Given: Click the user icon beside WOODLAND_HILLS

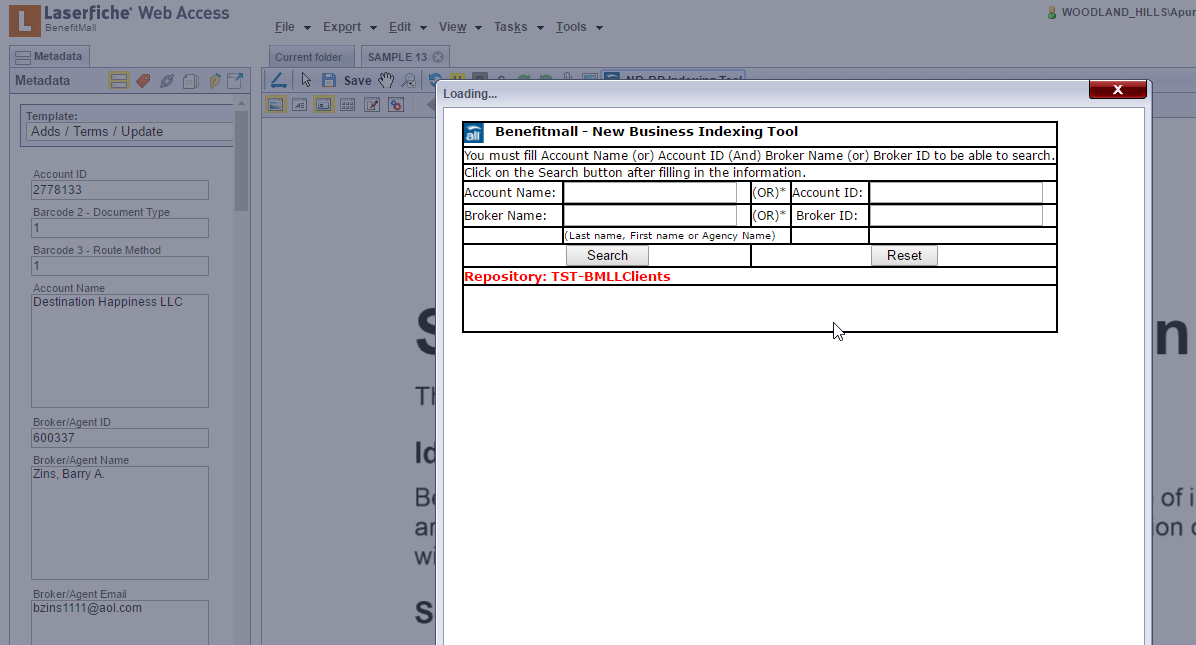Looking at the screenshot, I should 1052,13.
